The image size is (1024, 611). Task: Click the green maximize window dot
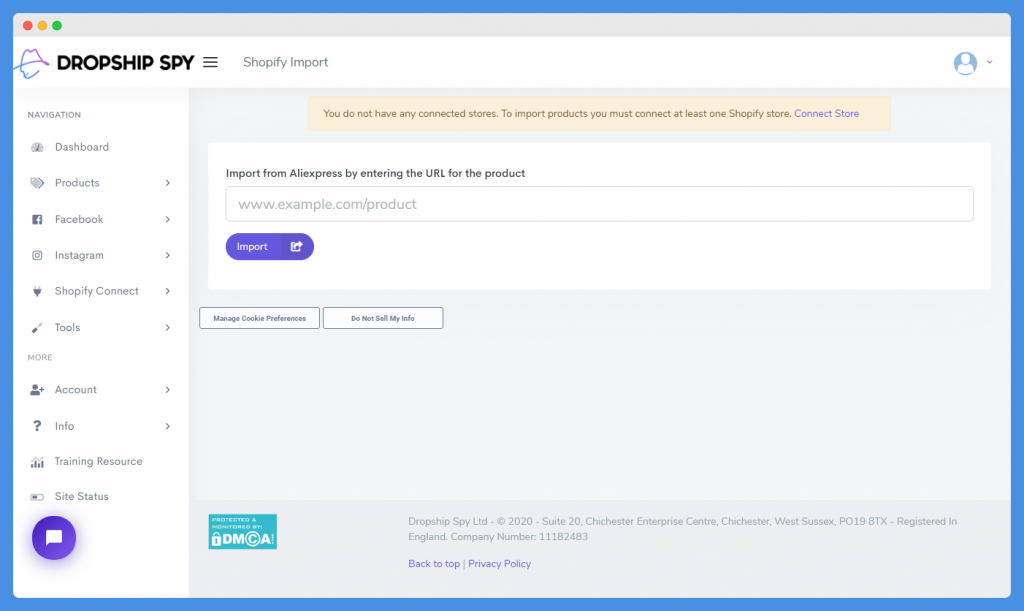point(57,25)
